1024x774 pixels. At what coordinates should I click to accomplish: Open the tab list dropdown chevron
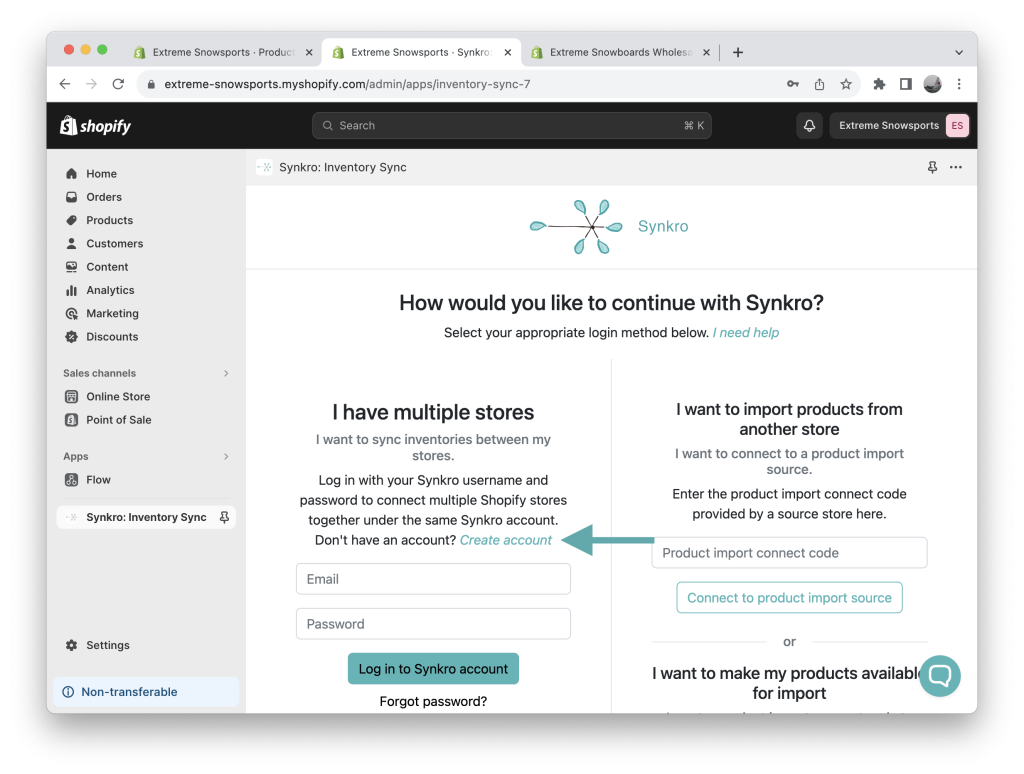tap(959, 52)
